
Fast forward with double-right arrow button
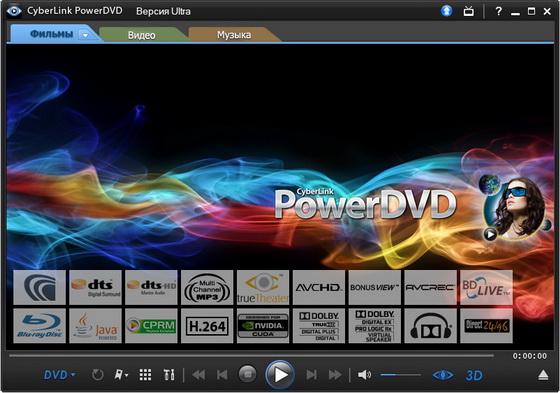[335, 375]
